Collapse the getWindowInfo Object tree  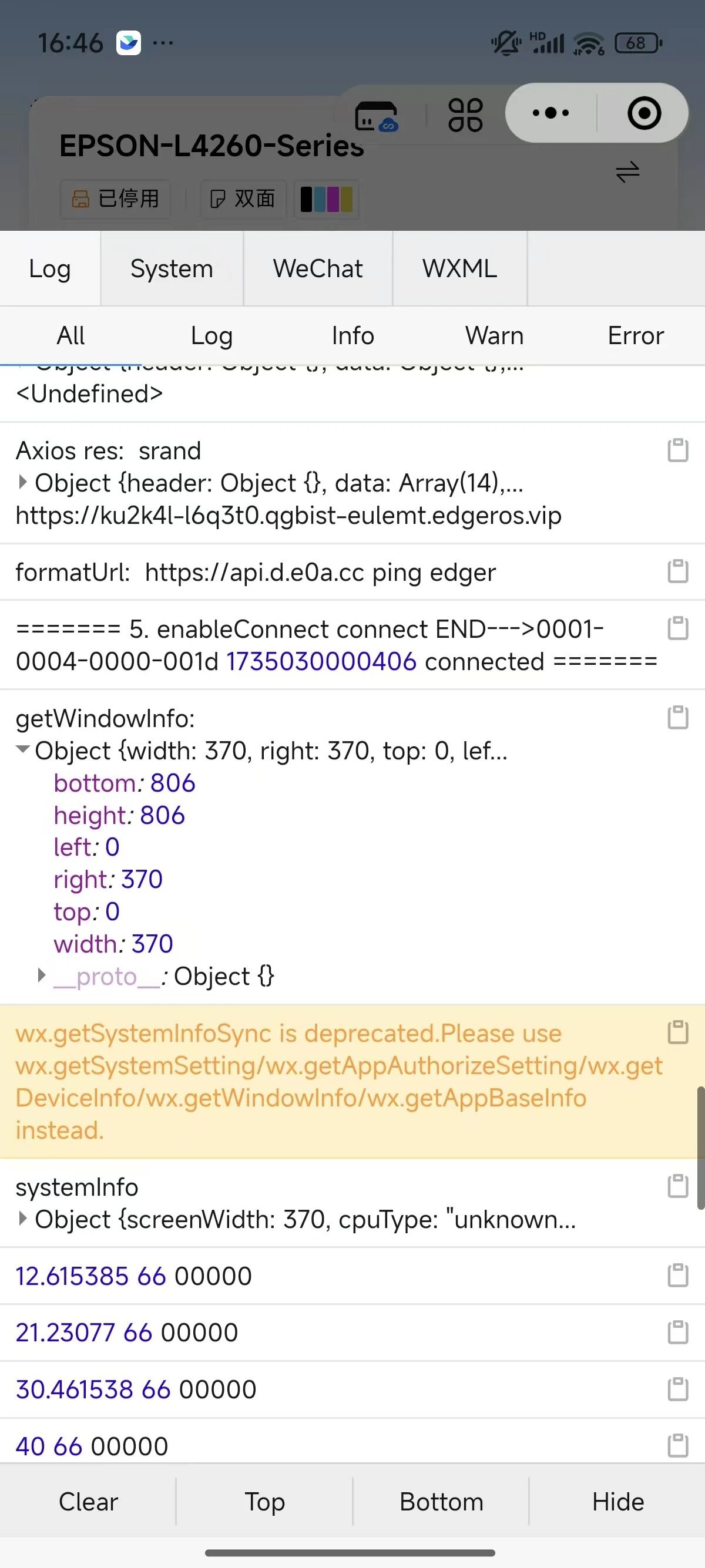[22, 750]
